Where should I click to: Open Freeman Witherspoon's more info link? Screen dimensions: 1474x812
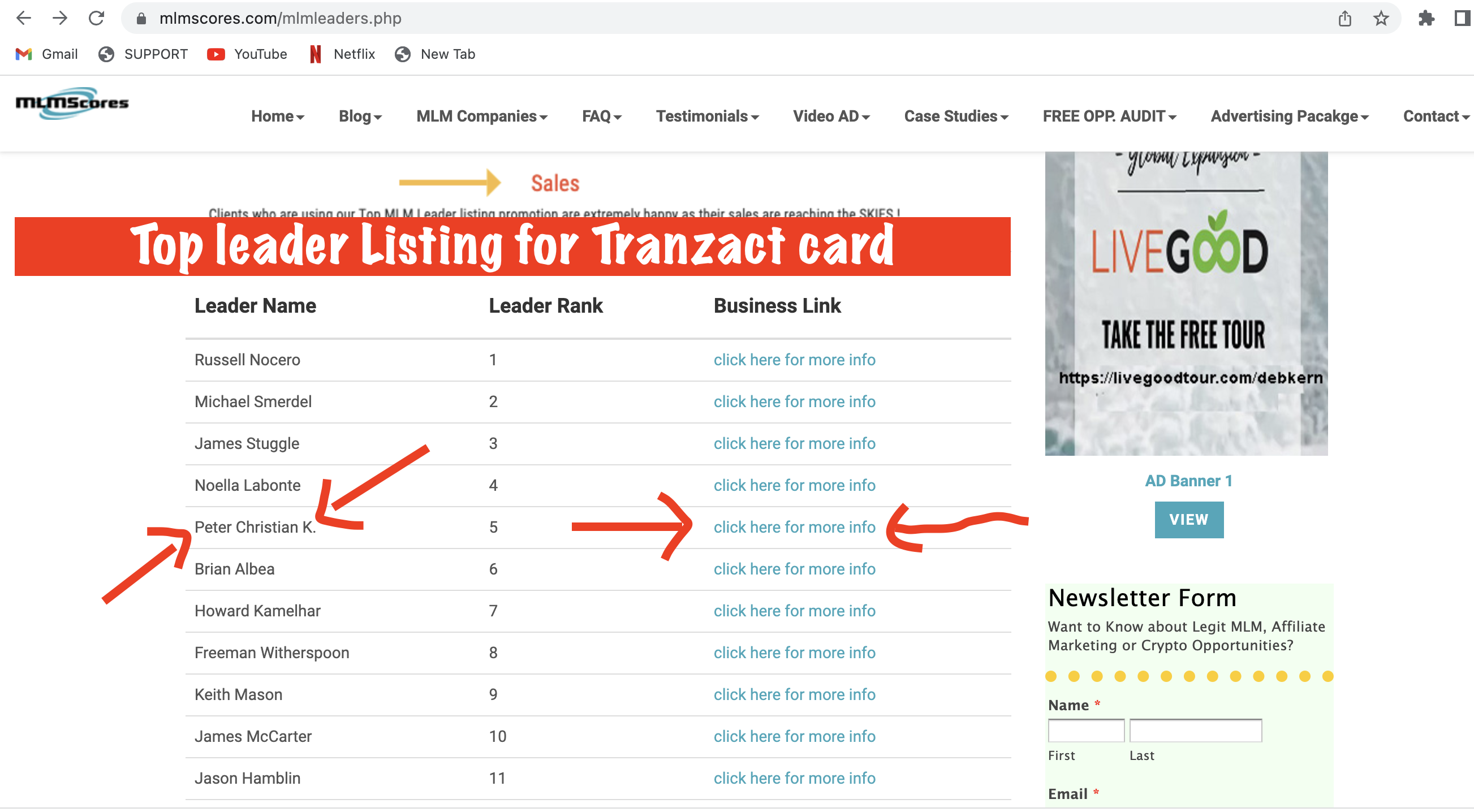(x=794, y=653)
